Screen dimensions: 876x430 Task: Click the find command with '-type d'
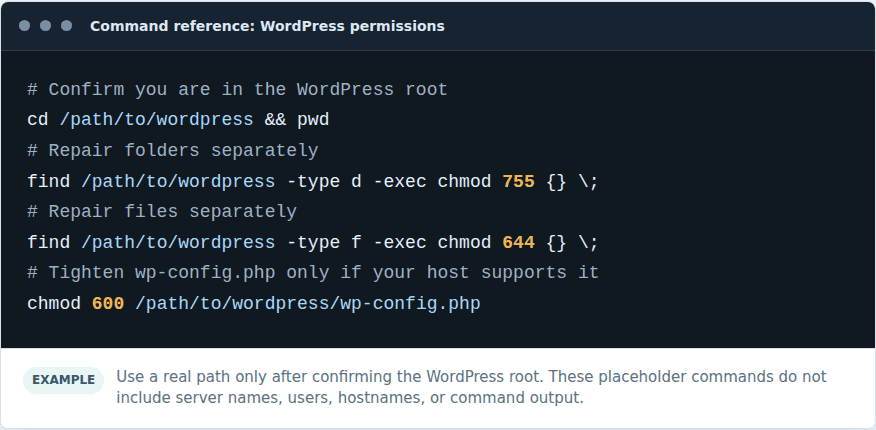313,181
